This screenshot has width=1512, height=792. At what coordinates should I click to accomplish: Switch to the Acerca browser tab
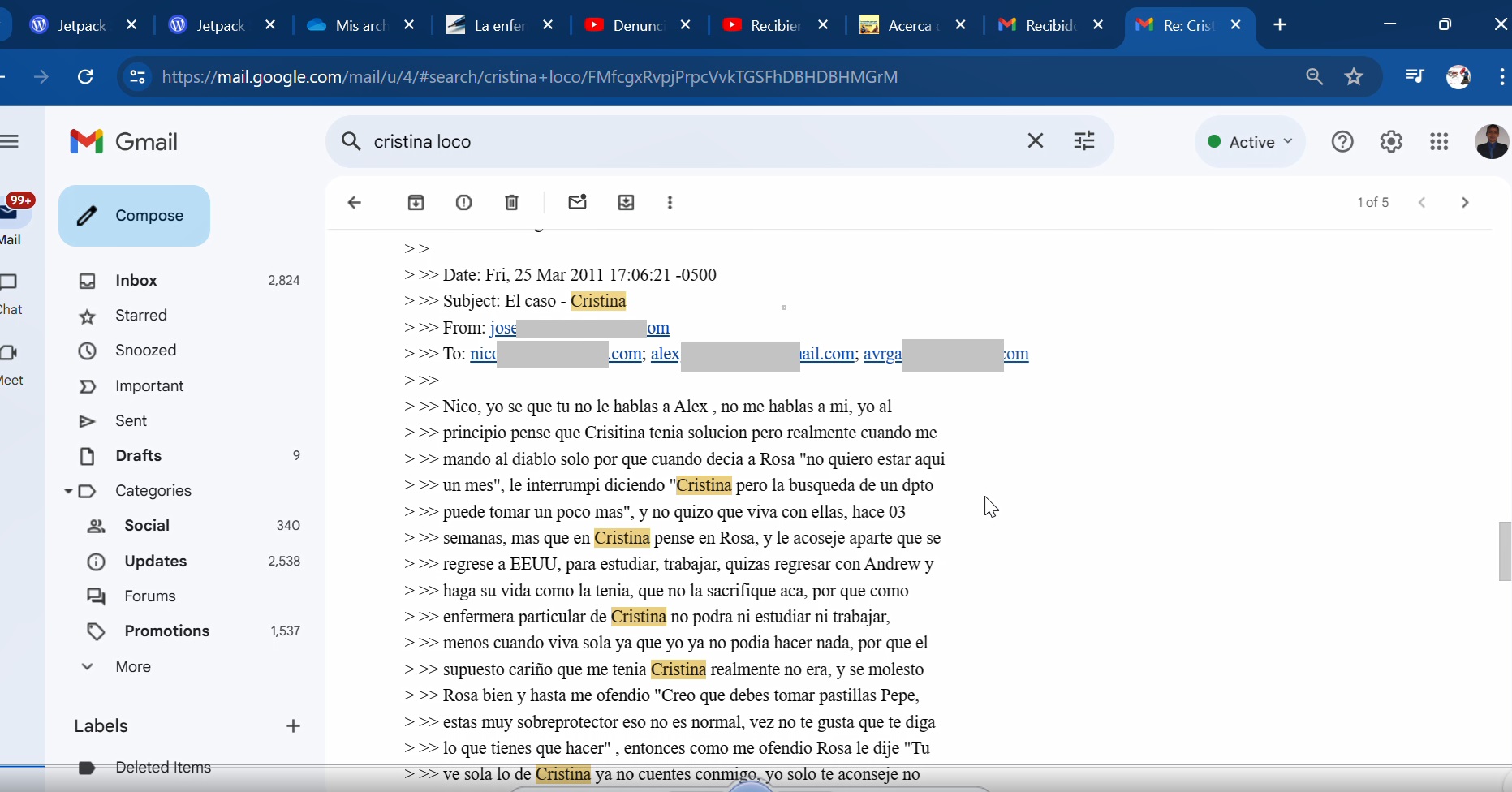tap(909, 25)
